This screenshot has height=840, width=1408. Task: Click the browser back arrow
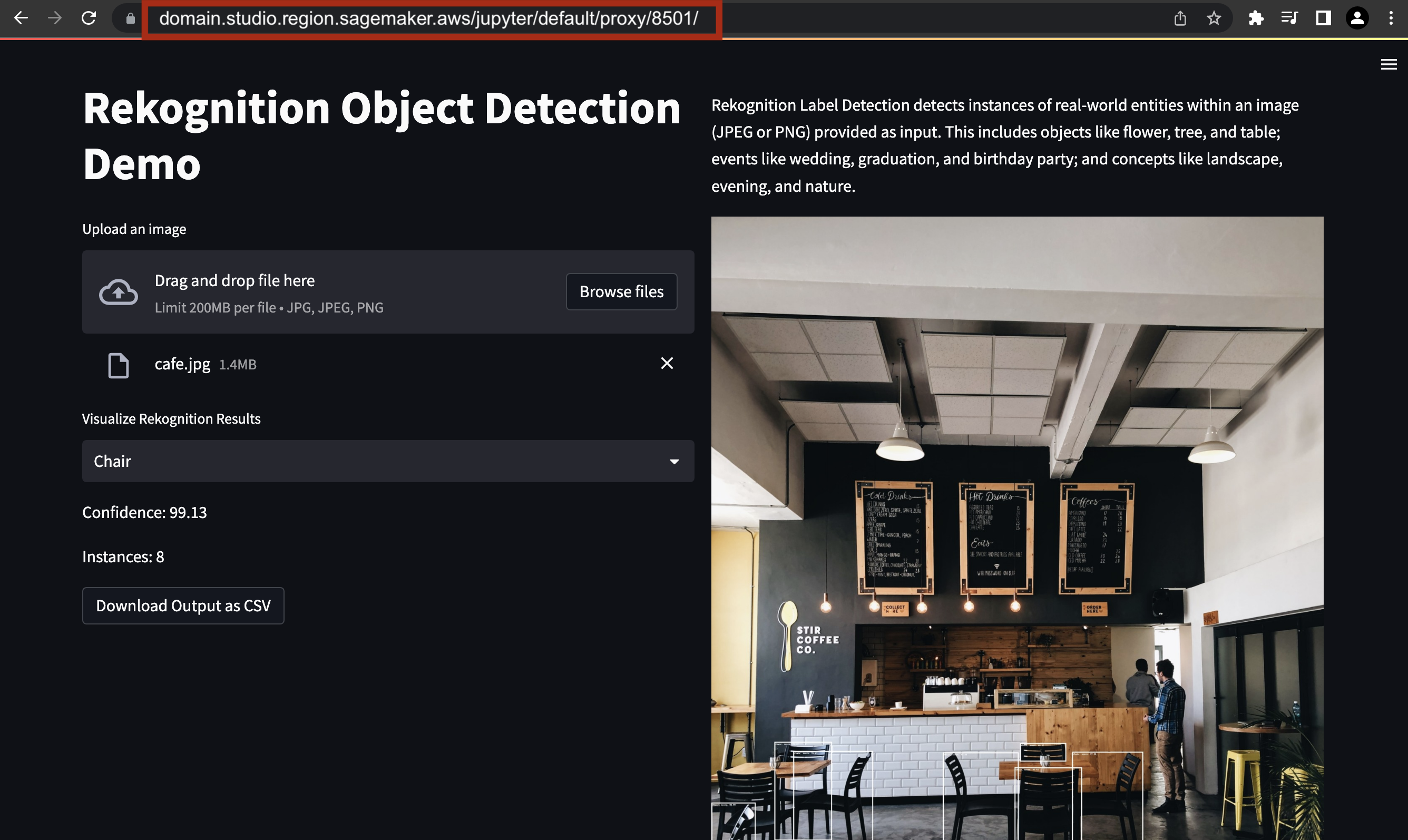21,18
